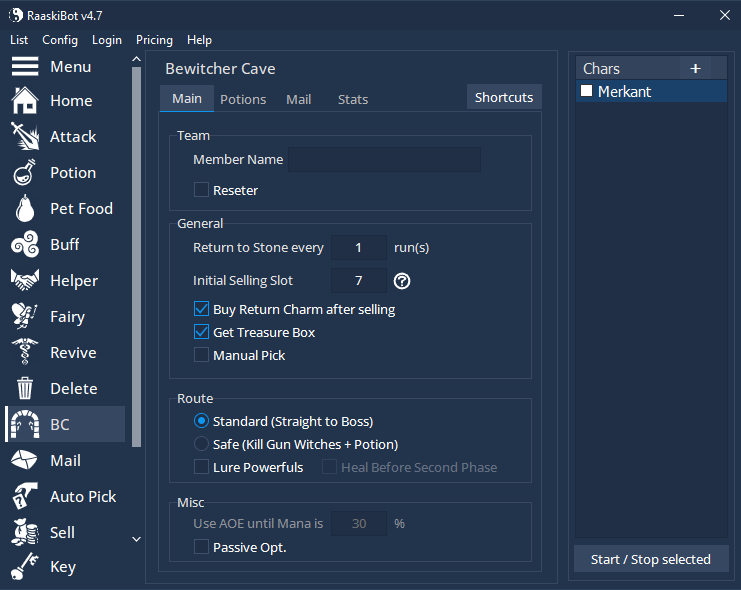The height and width of the screenshot is (590, 741).
Task: Close the RaaskiBot window
Action: coord(724,16)
